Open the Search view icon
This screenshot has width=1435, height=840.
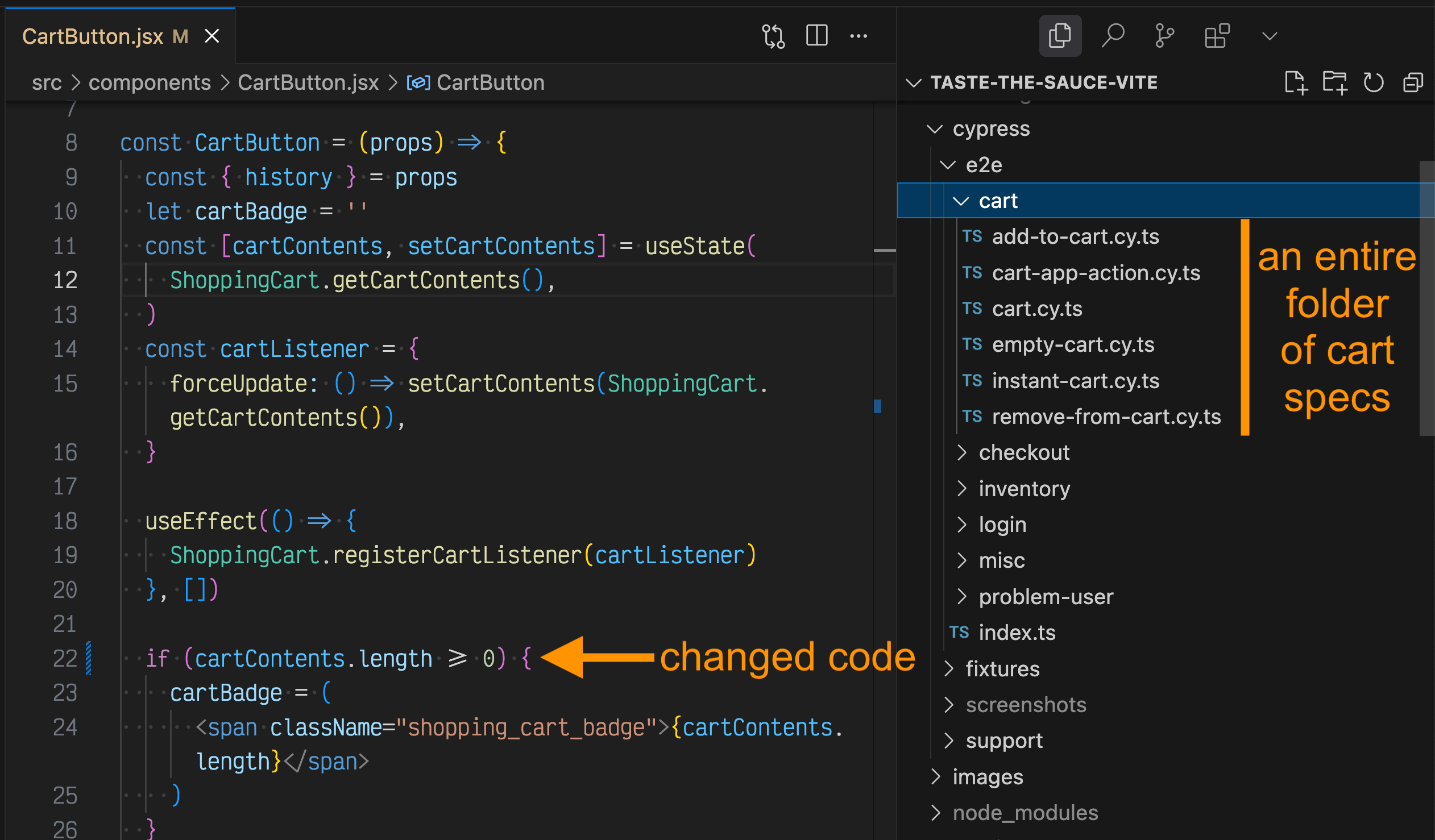tap(1113, 36)
